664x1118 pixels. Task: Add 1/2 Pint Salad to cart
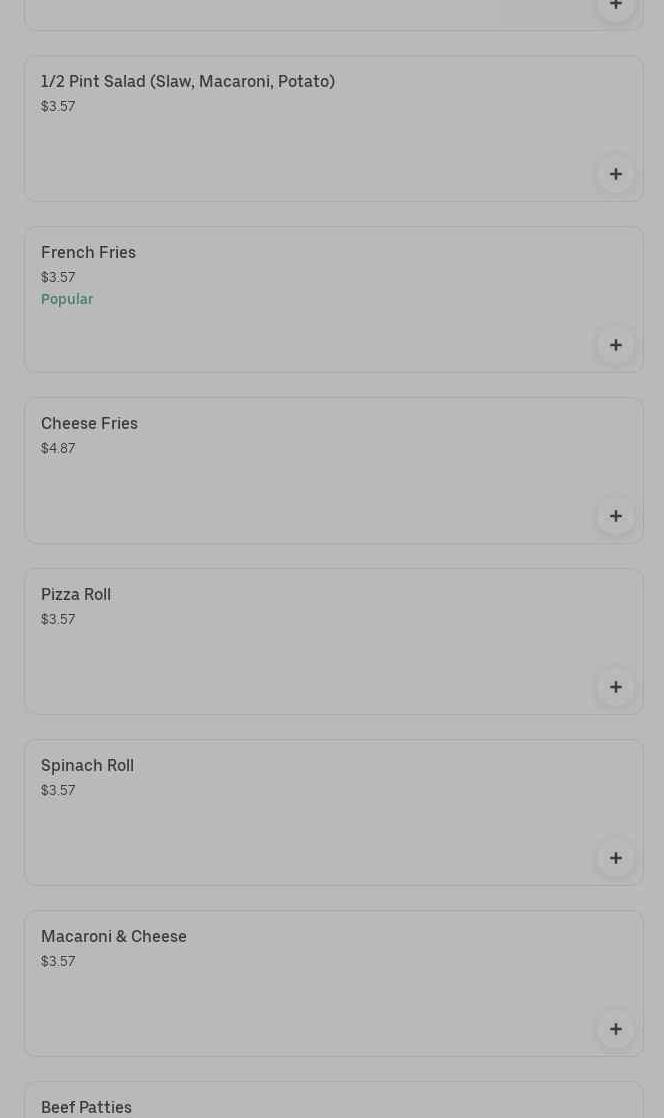[615, 174]
